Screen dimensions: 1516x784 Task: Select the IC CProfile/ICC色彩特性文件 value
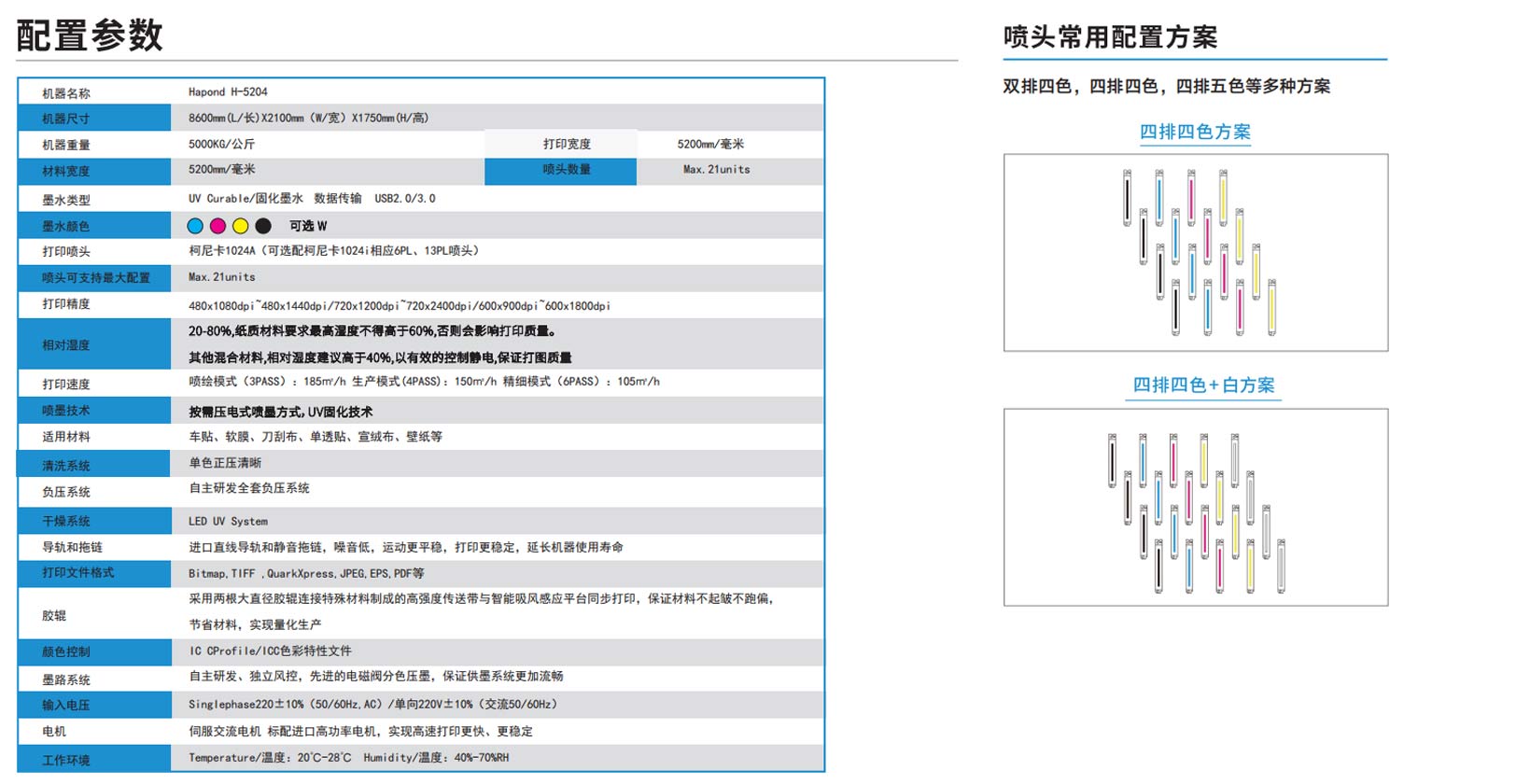271,651
